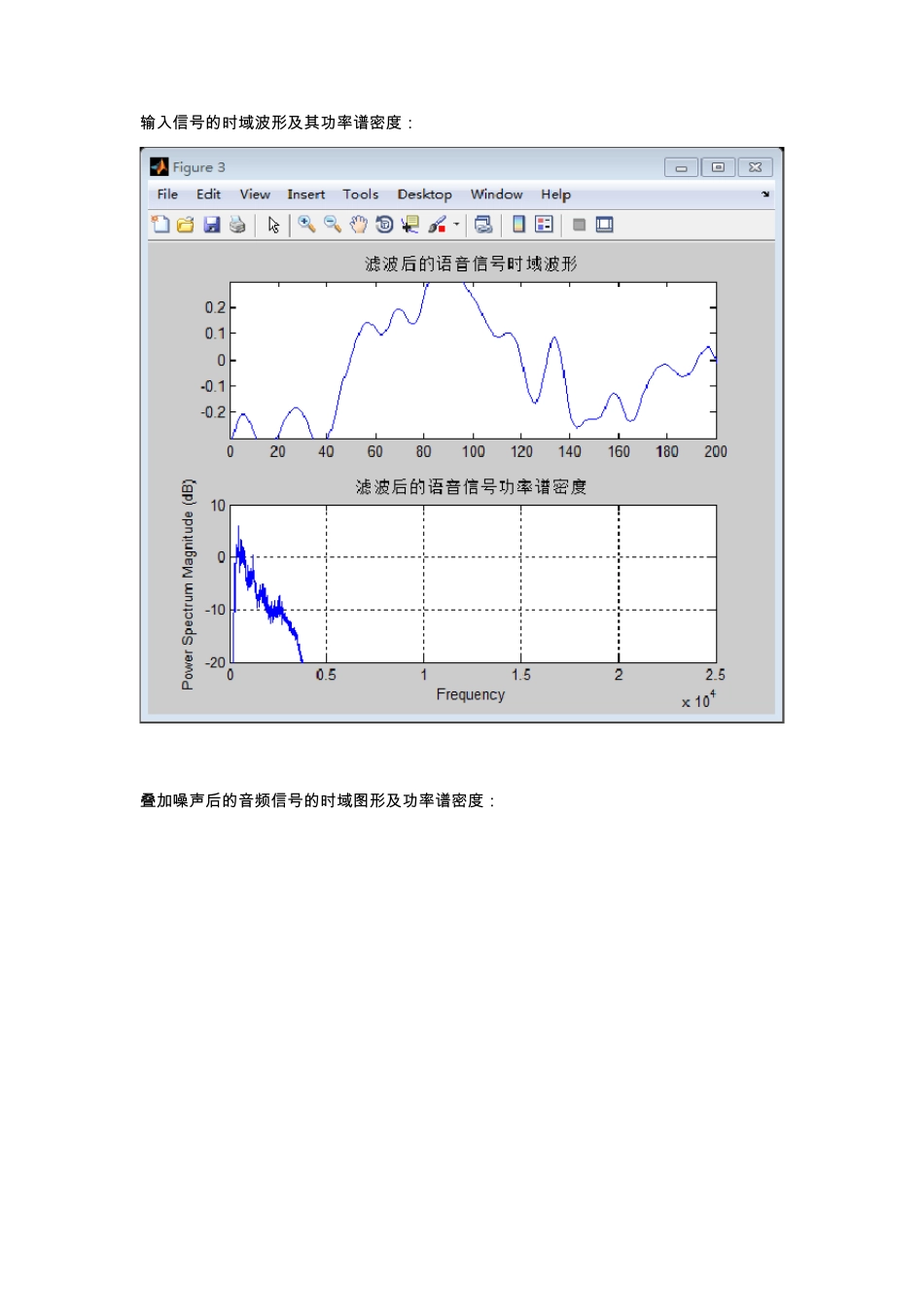Open the Desktop menu
Screen dimensions: 924x1307
point(424,194)
